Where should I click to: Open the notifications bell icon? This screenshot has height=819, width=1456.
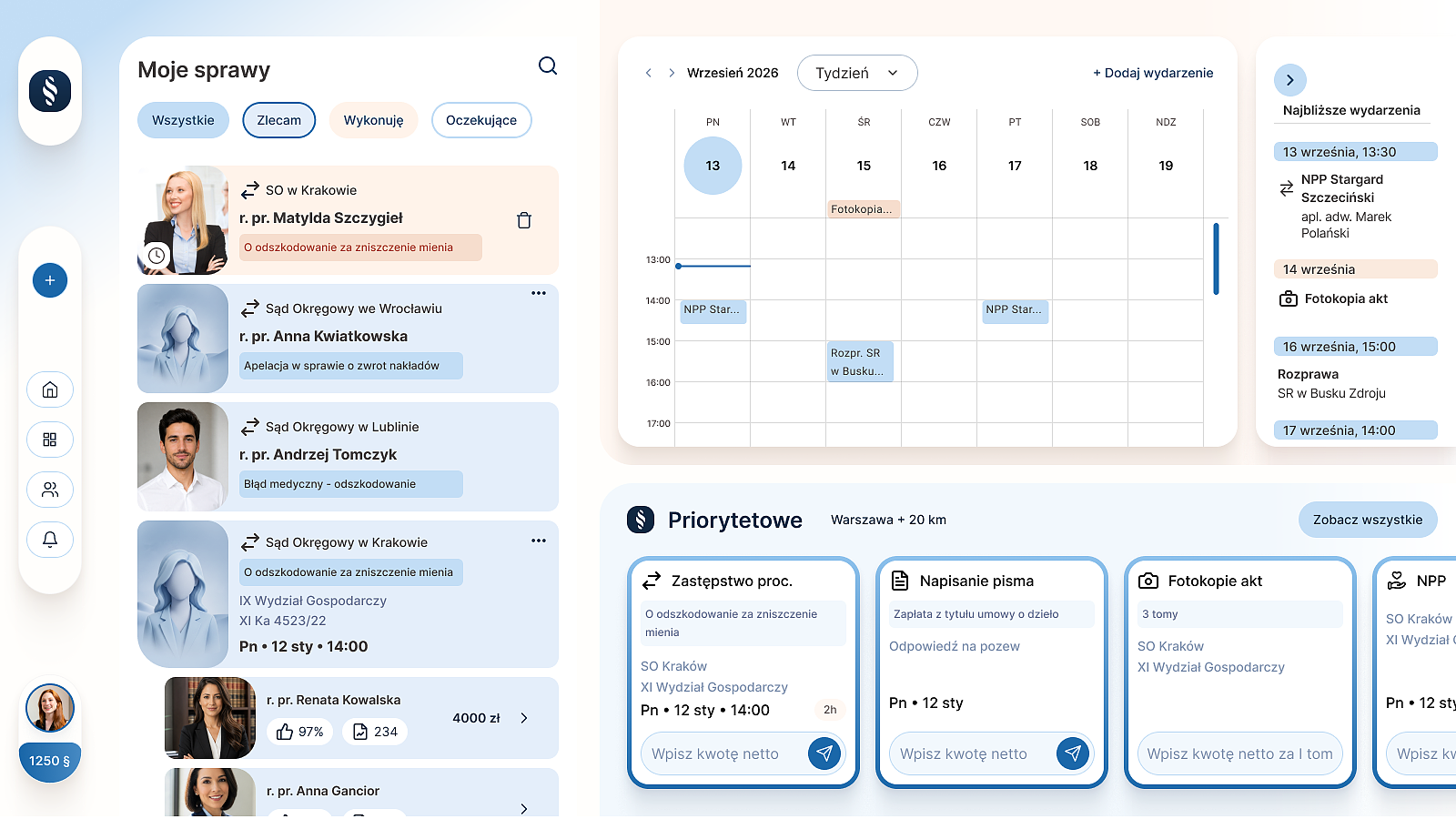[50, 540]
